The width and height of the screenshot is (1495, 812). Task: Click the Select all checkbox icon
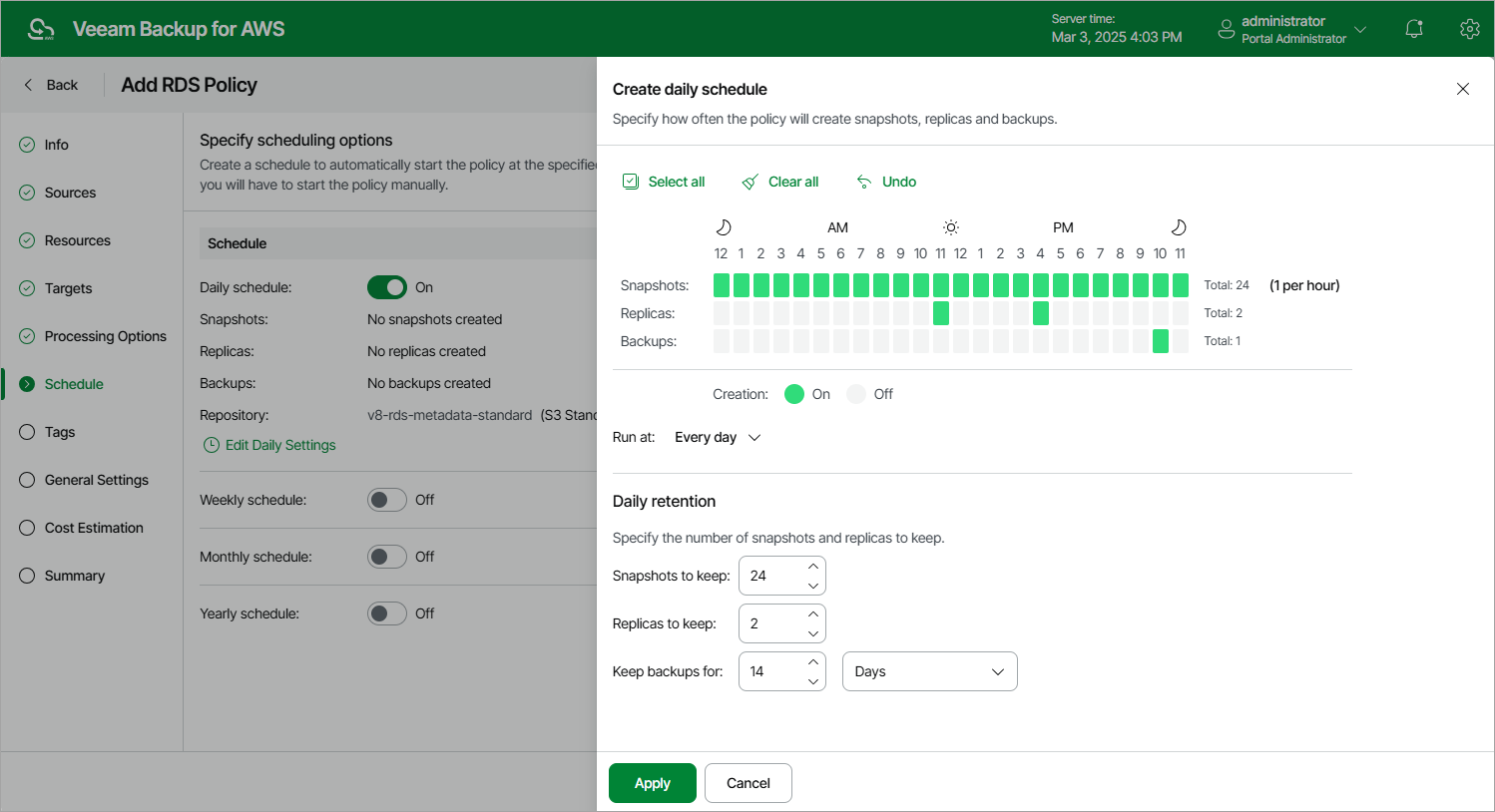[631, 181]
